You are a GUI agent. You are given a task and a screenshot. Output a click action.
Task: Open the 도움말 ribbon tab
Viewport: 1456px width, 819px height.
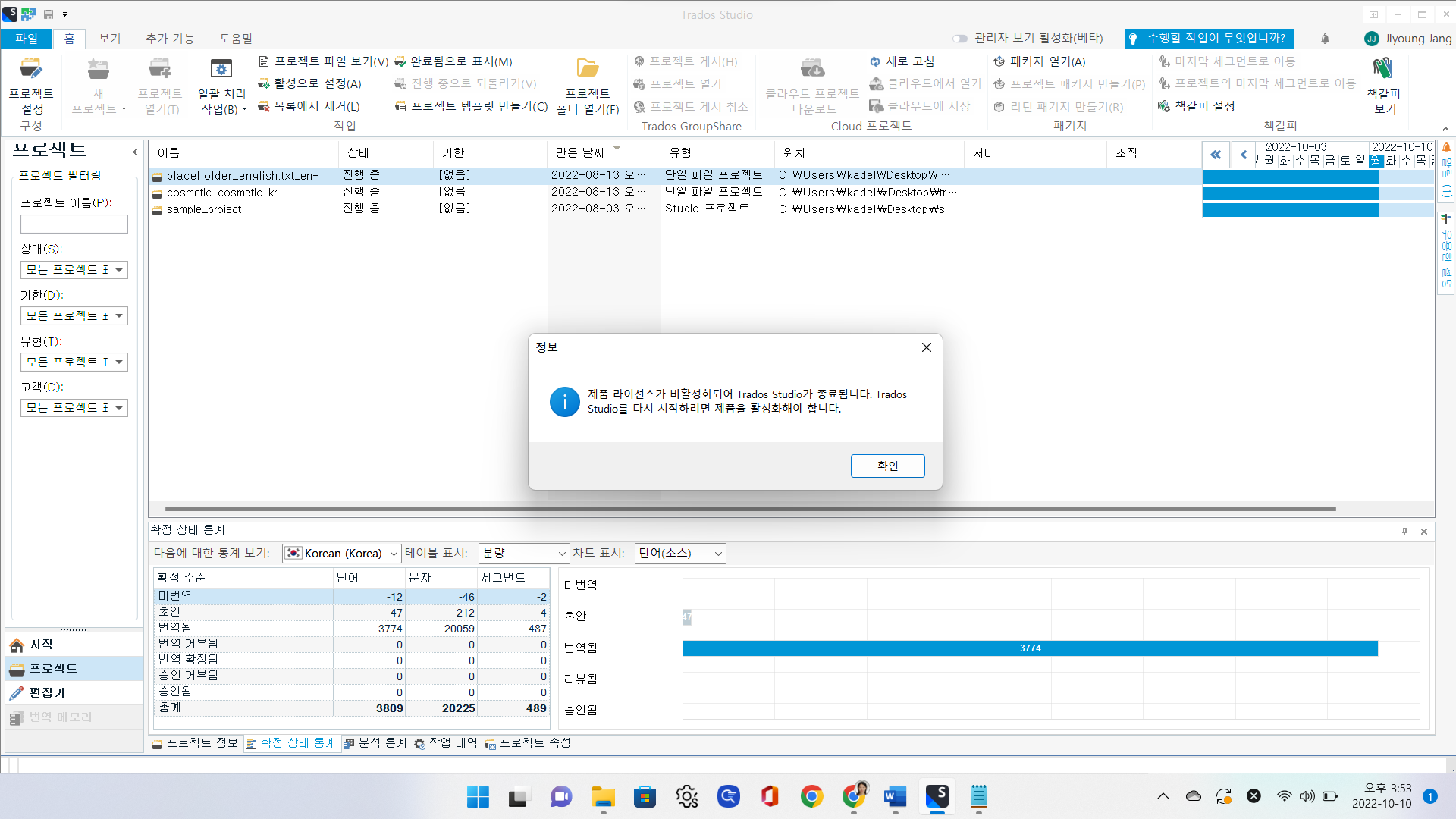point(236,39)
